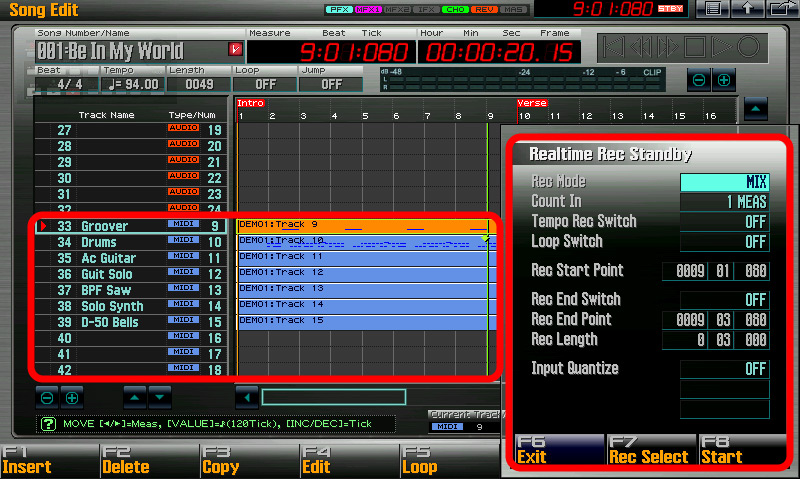Select the F2 Delete function tab
Viewport: 800px width, 479px height.
[x=149, y=461]
